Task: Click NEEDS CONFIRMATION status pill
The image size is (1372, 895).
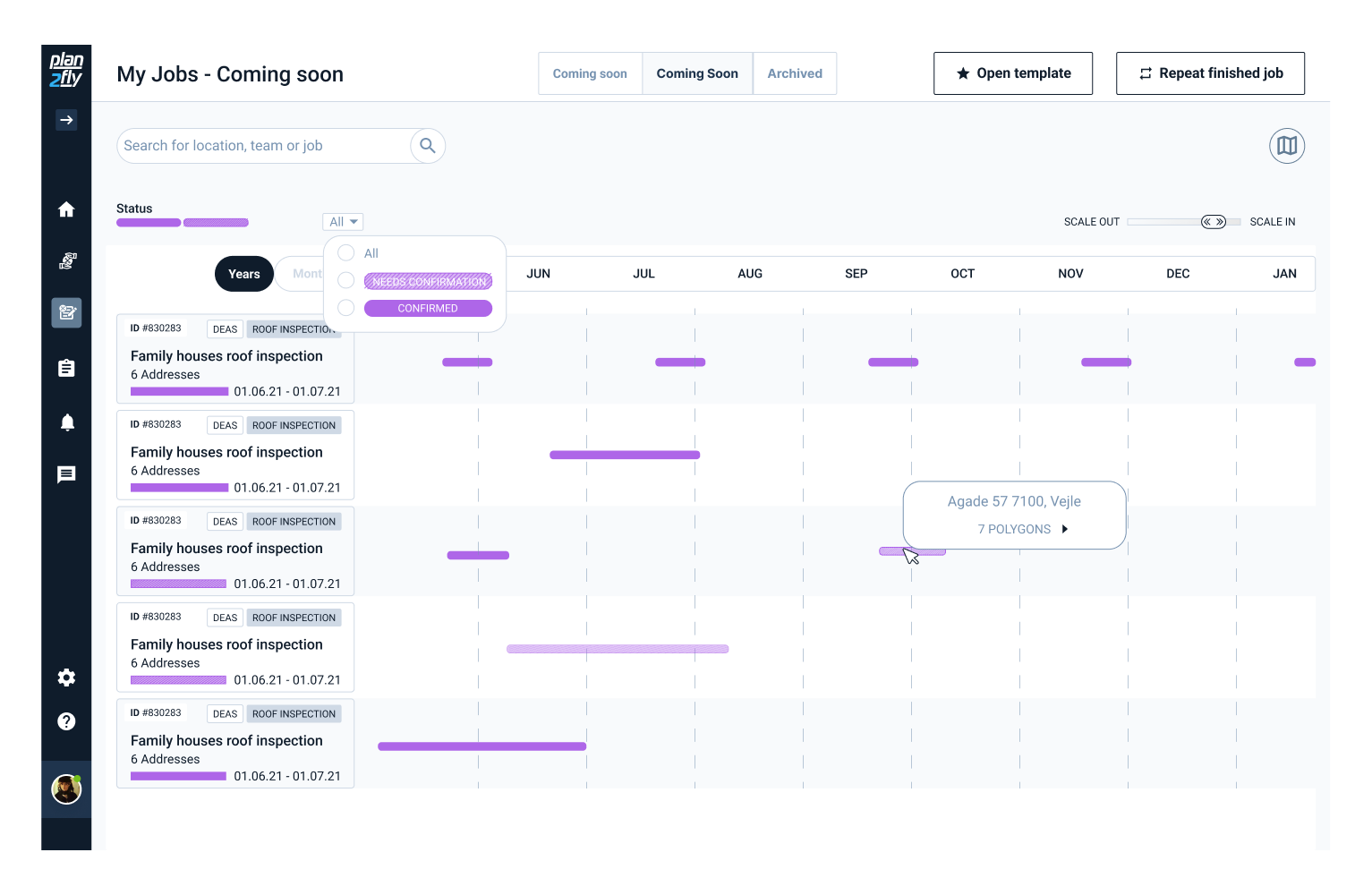Action: click(x=428, y=281)
